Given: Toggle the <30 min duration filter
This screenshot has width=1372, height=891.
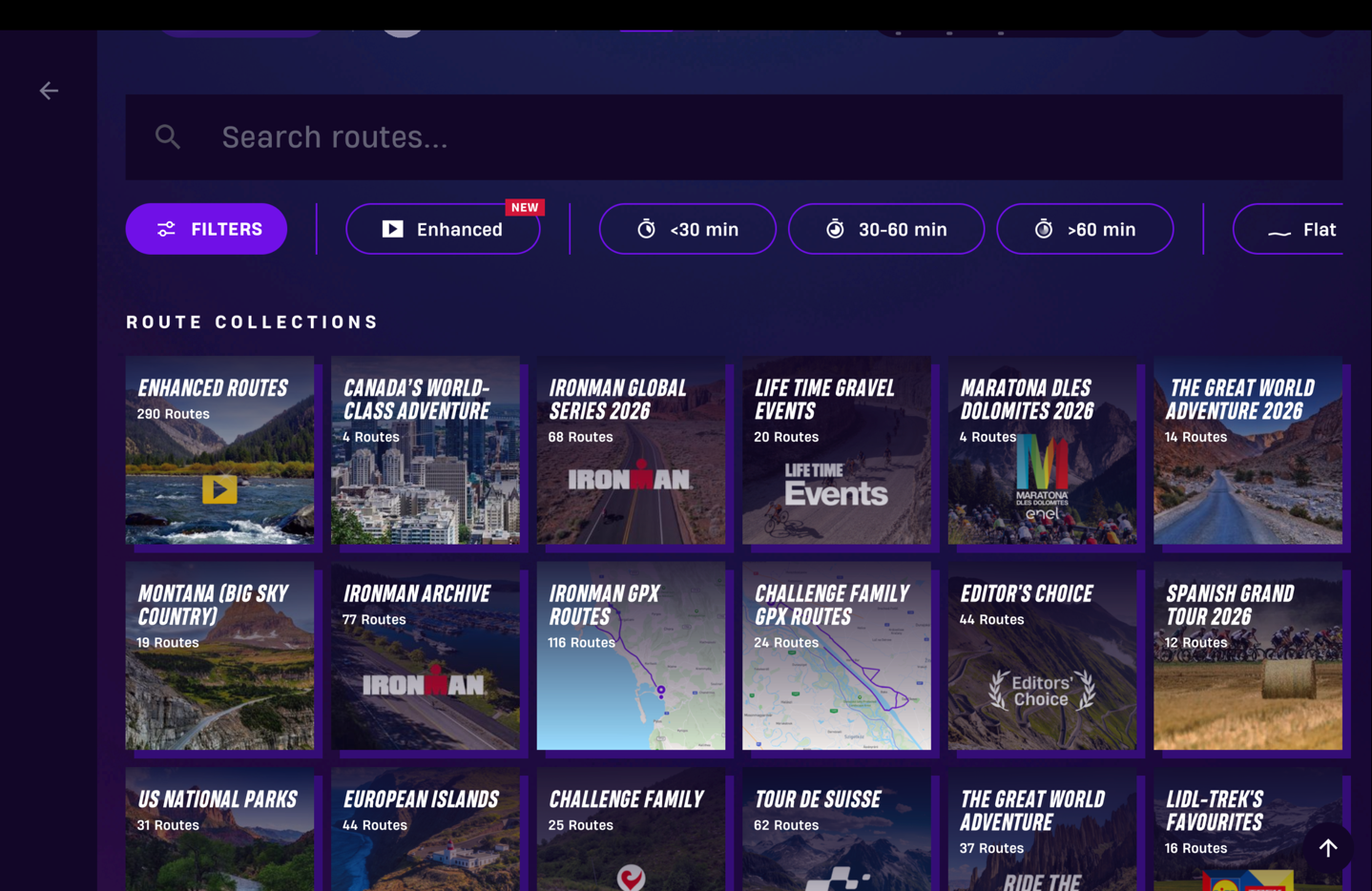Looking at the screenshot, I should (x=687, y=229).
